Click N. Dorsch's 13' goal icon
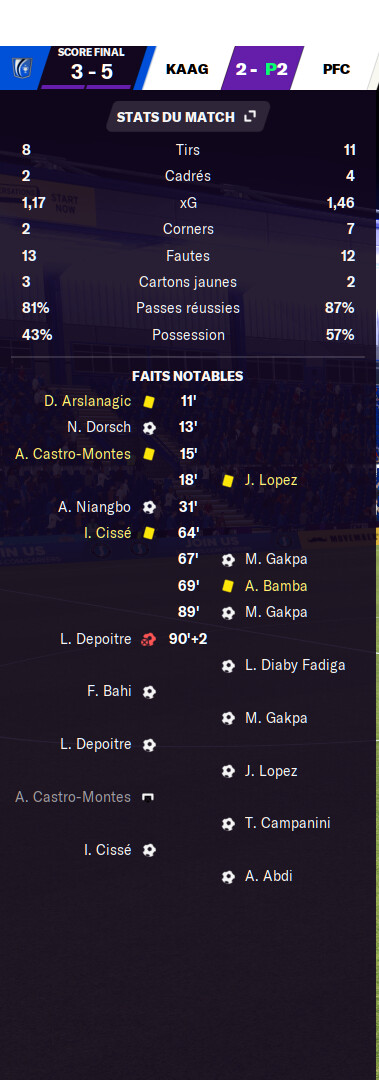The width and height of the screenshot is (379, 1080). tap(149, 428)
